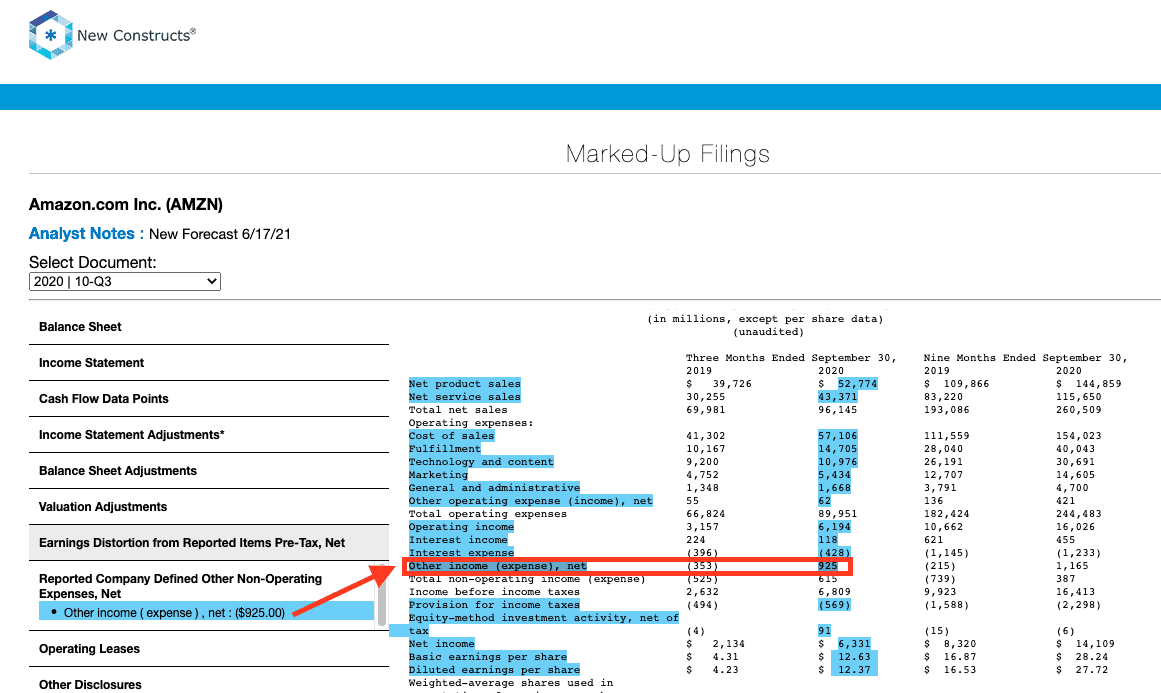Click the 'Cost of sales' highlighted label
This screenshot has height=693, width=1161.
[451, 435]
